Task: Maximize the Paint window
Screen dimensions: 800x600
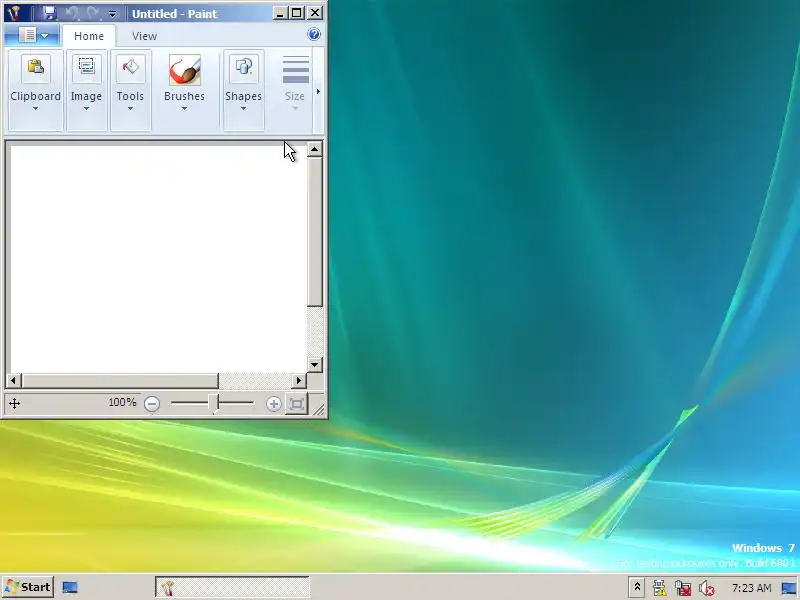Action: [x=297, y=13]
